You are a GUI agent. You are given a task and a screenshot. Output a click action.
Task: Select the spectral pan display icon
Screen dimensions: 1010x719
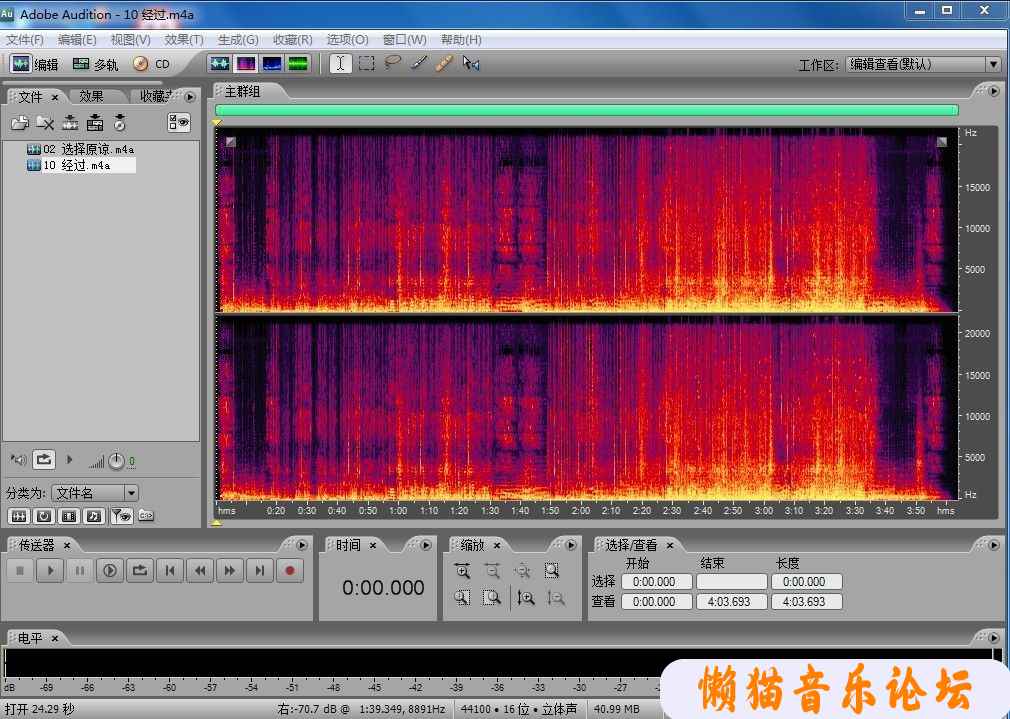[272, 64]
